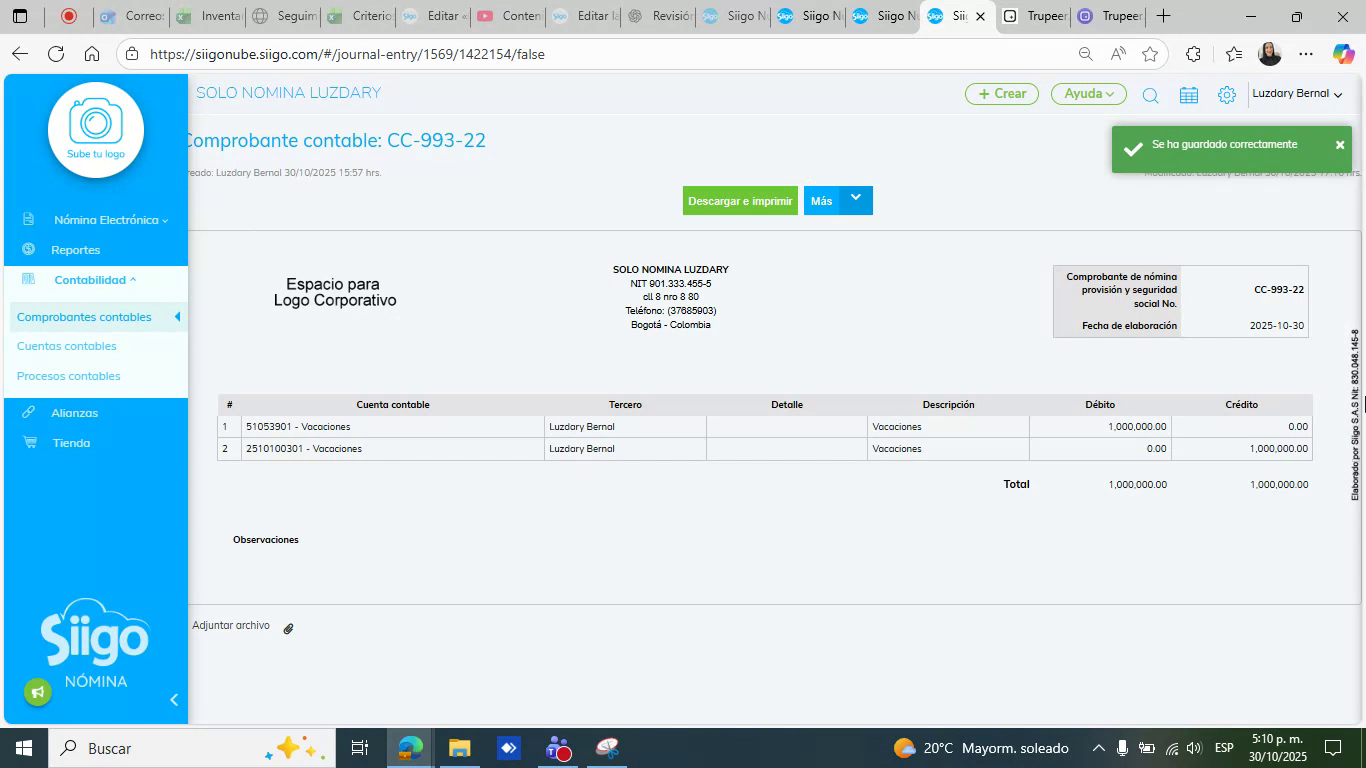Open the Snipping tool taskbar icon

click(x=607, y=748)
